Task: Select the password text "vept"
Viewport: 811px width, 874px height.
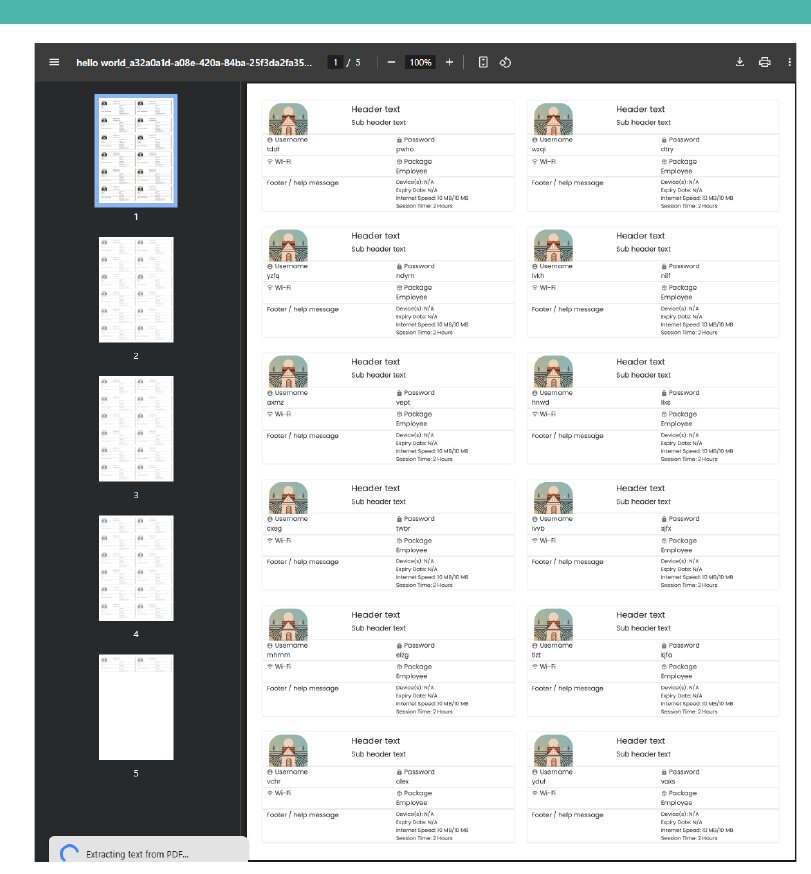Action: point(402,402)
